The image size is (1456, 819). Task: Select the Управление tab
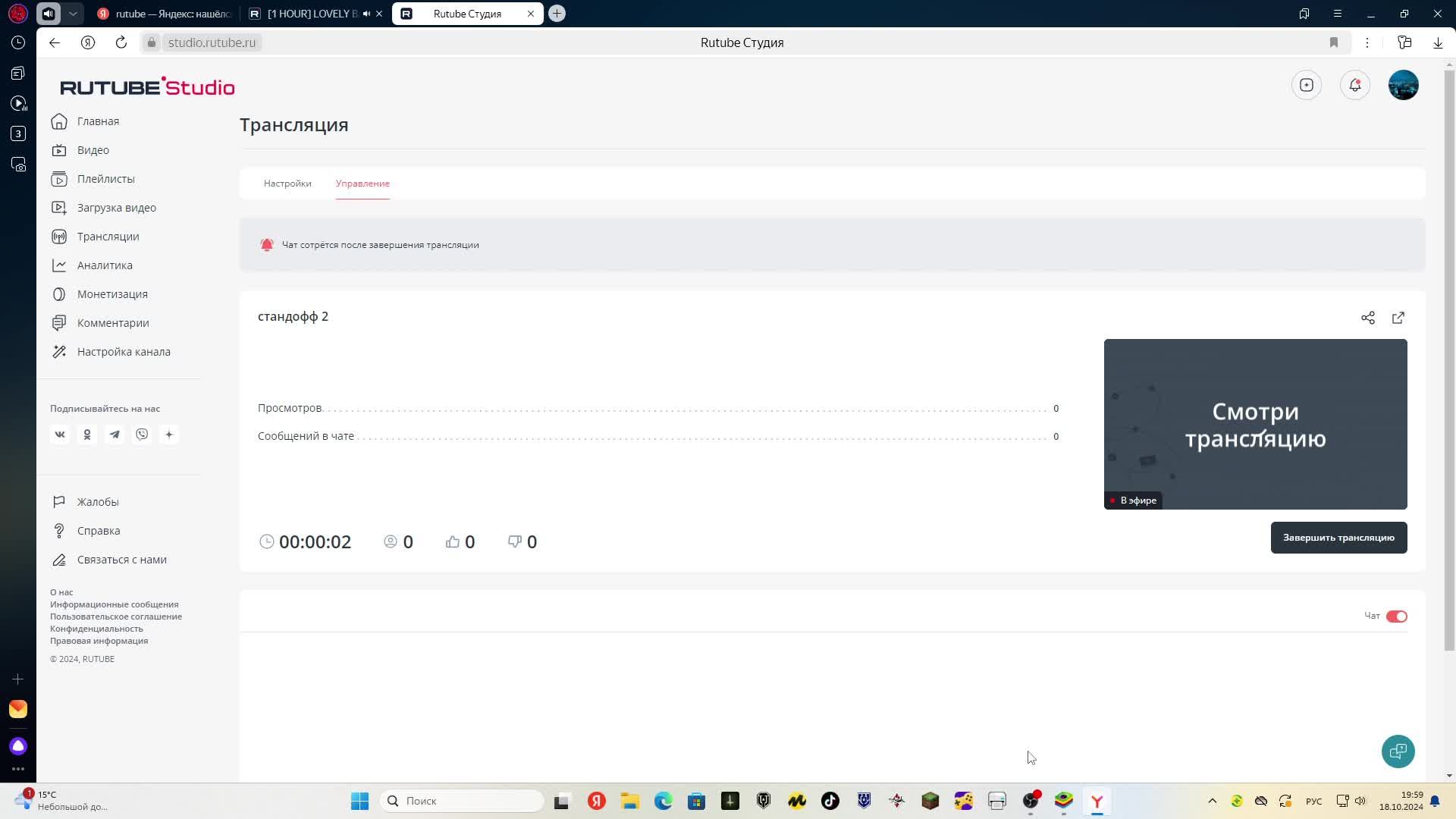[362, 184]
